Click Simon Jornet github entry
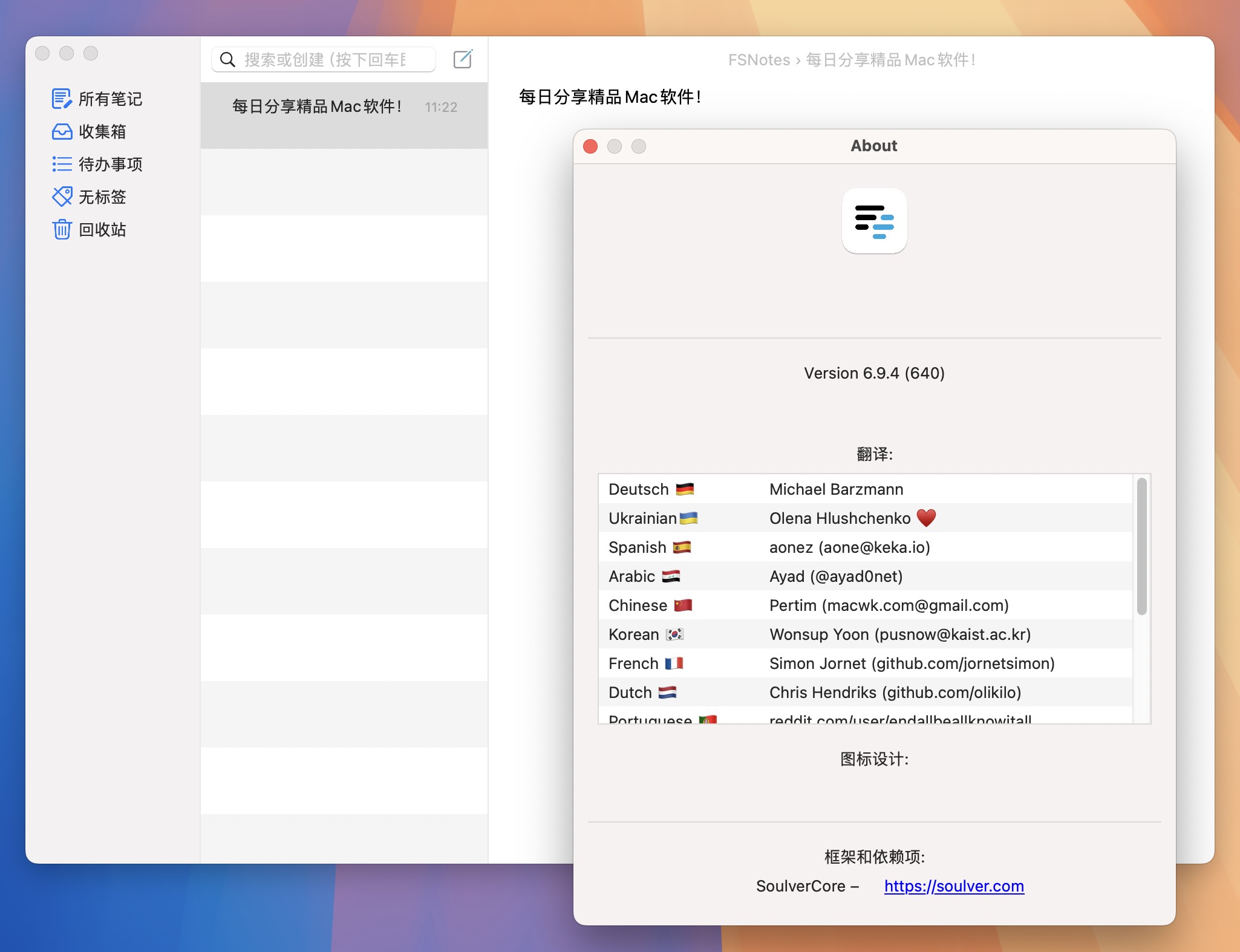 click(912, 663)
